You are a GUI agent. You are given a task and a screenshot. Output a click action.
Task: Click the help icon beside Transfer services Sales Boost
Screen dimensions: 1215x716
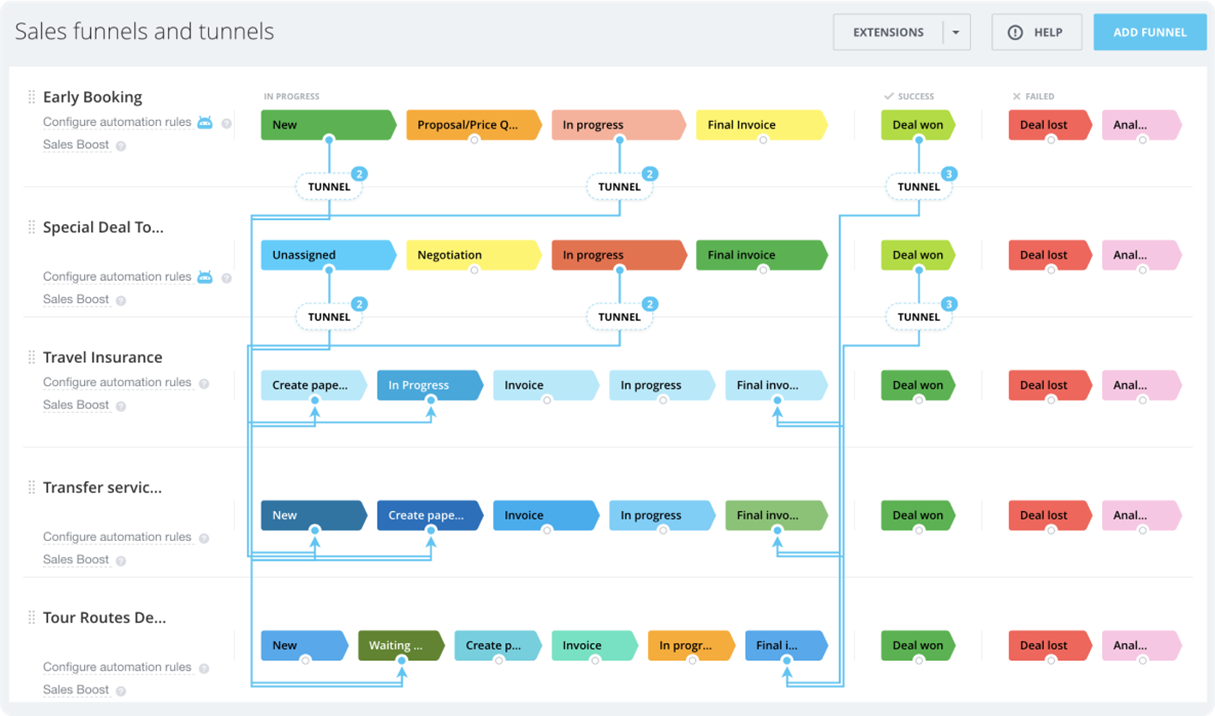click(x=121, y=561)
